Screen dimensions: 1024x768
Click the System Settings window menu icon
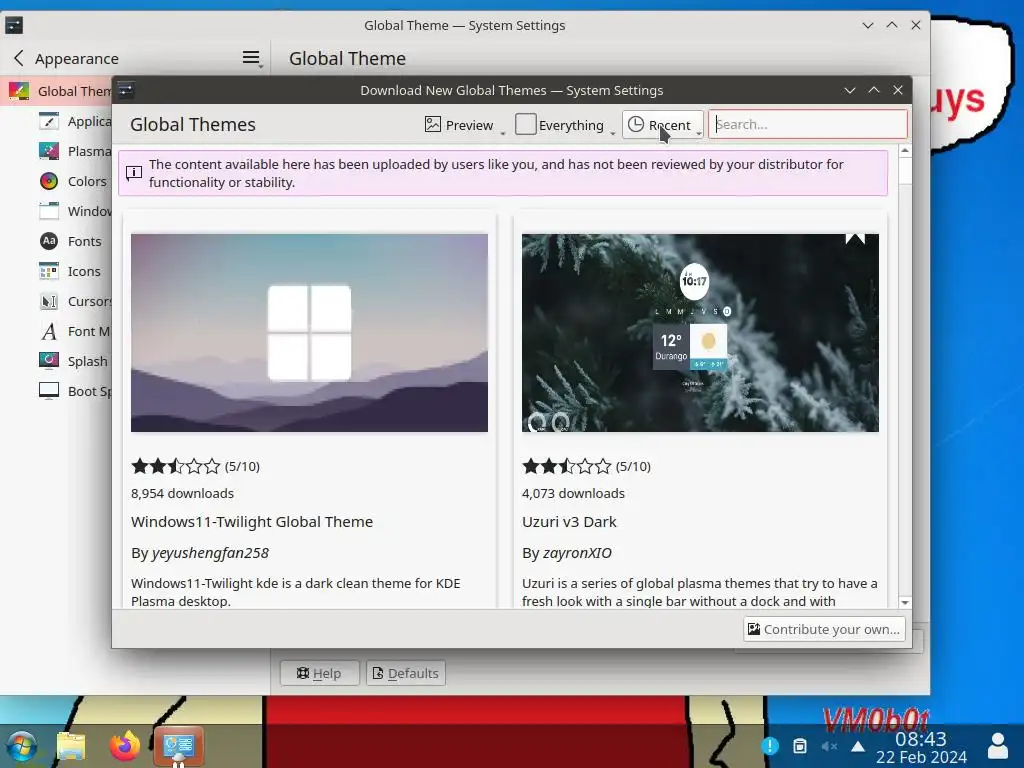pyautogui.click(x=14, y=25)
